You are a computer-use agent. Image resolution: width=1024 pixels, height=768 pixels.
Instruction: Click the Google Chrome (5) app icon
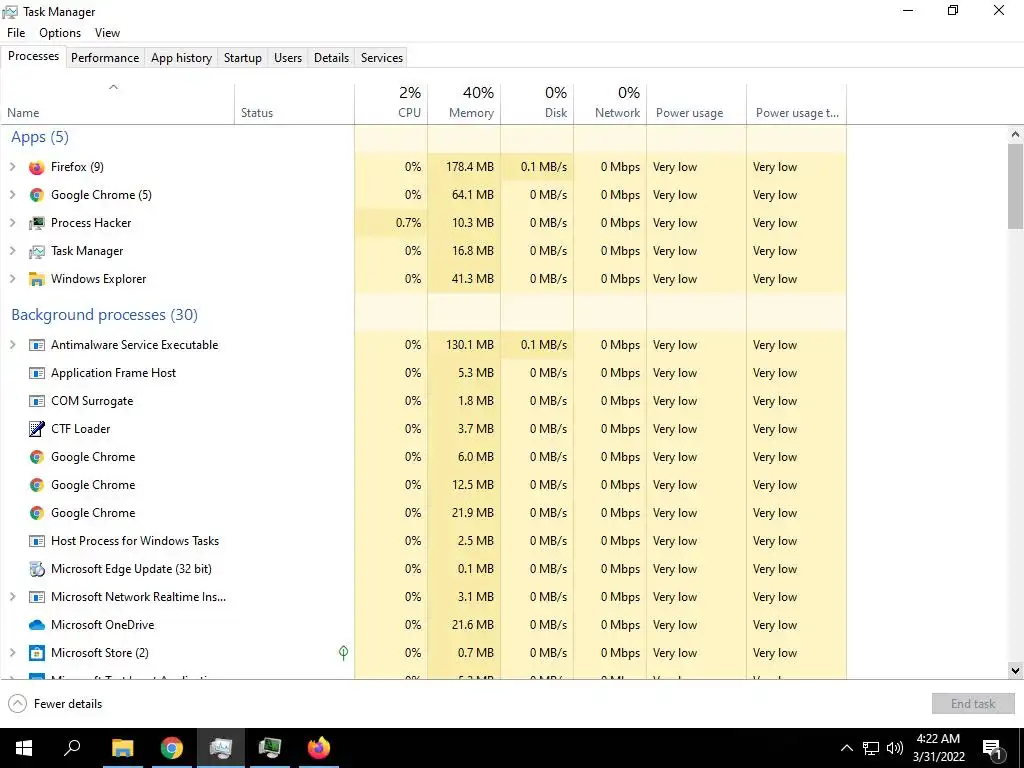click(x=37, y=195)
